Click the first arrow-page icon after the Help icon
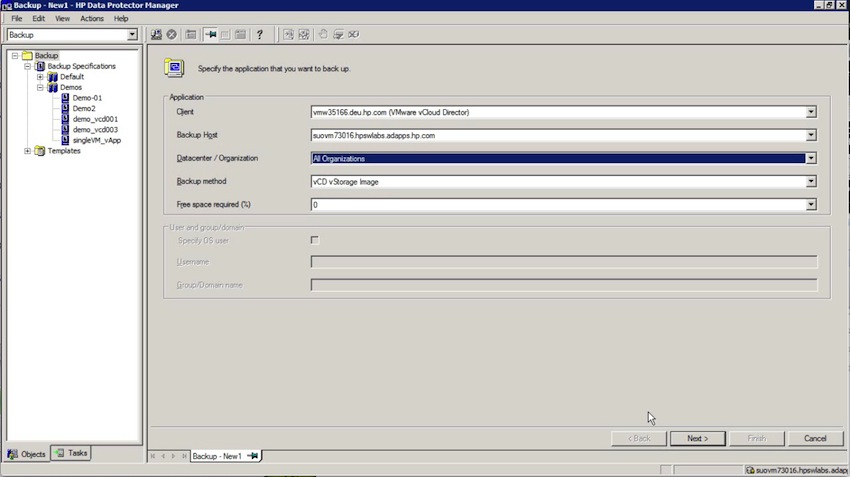The height and width of the screenshot is (477, 850). 288,35
